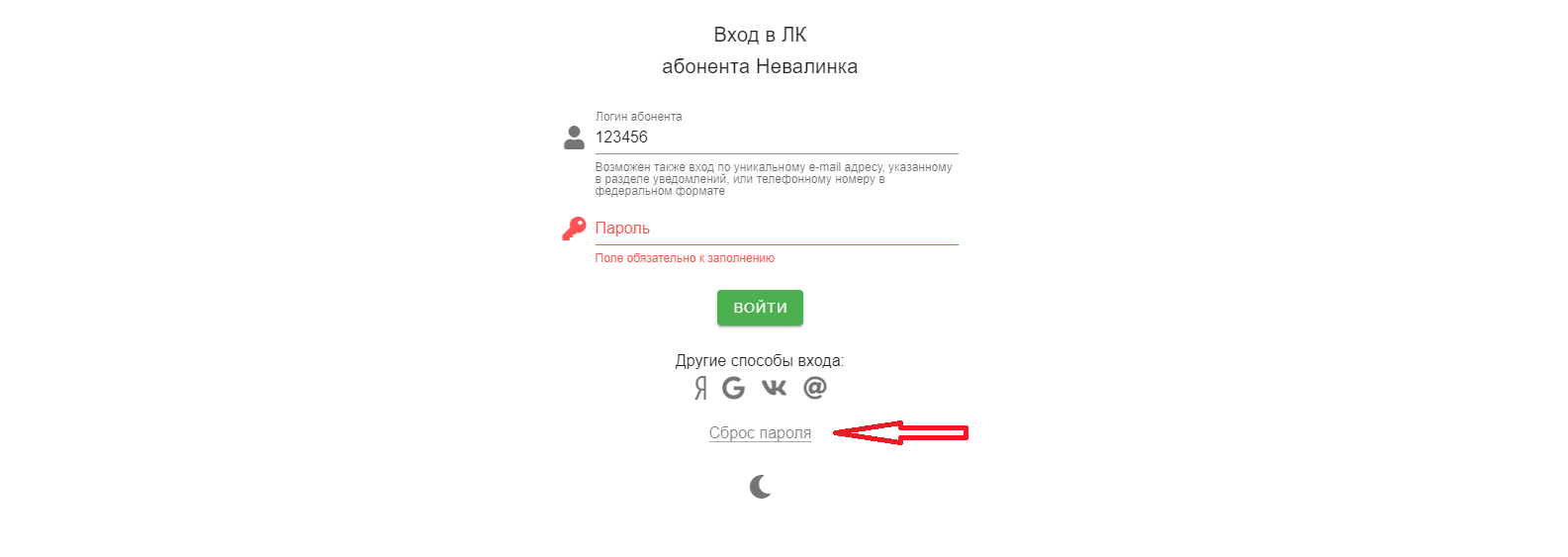Toggle dark mode with the moon icon

click(760, 486)
